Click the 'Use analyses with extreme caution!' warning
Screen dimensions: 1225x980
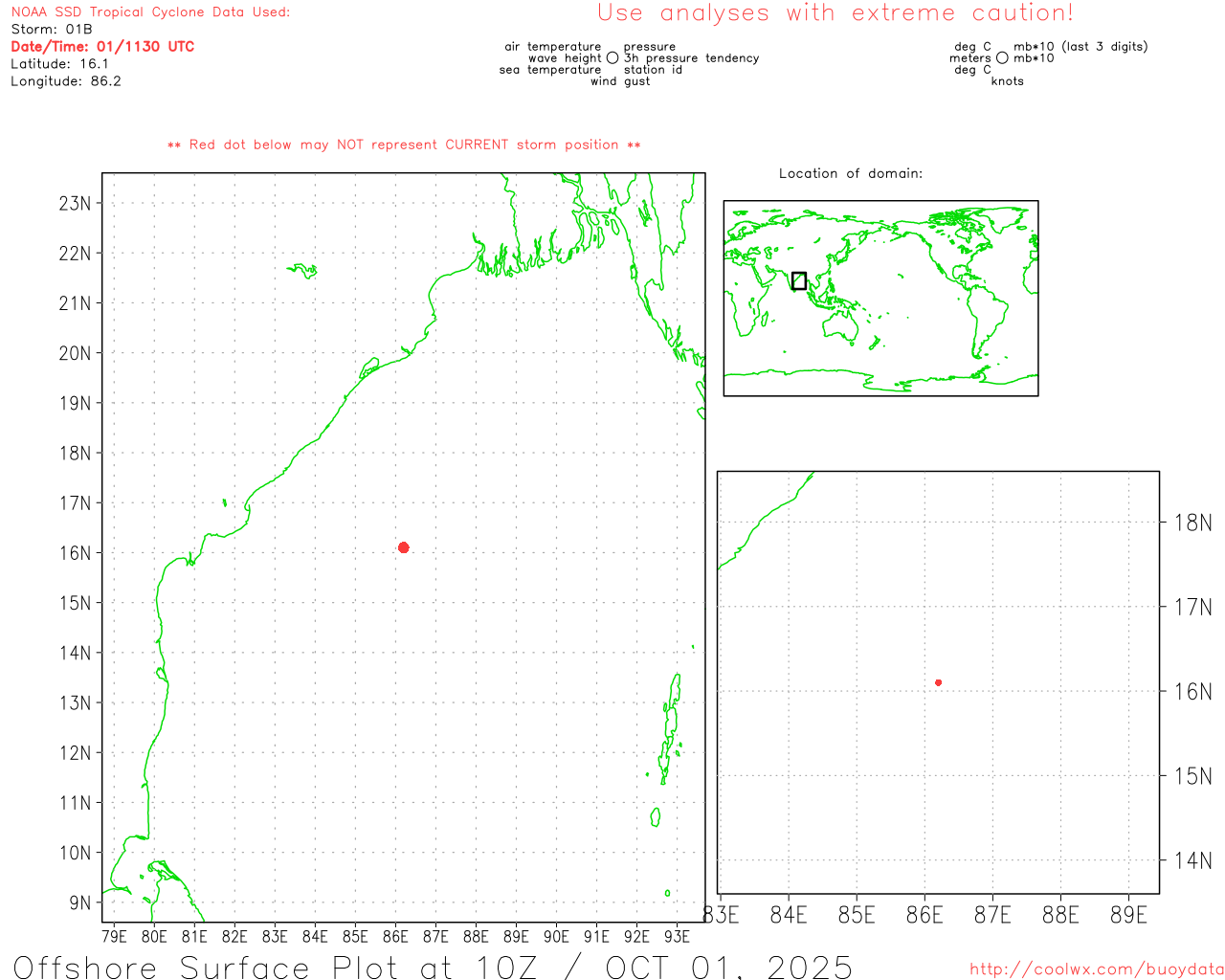[835, 13]
